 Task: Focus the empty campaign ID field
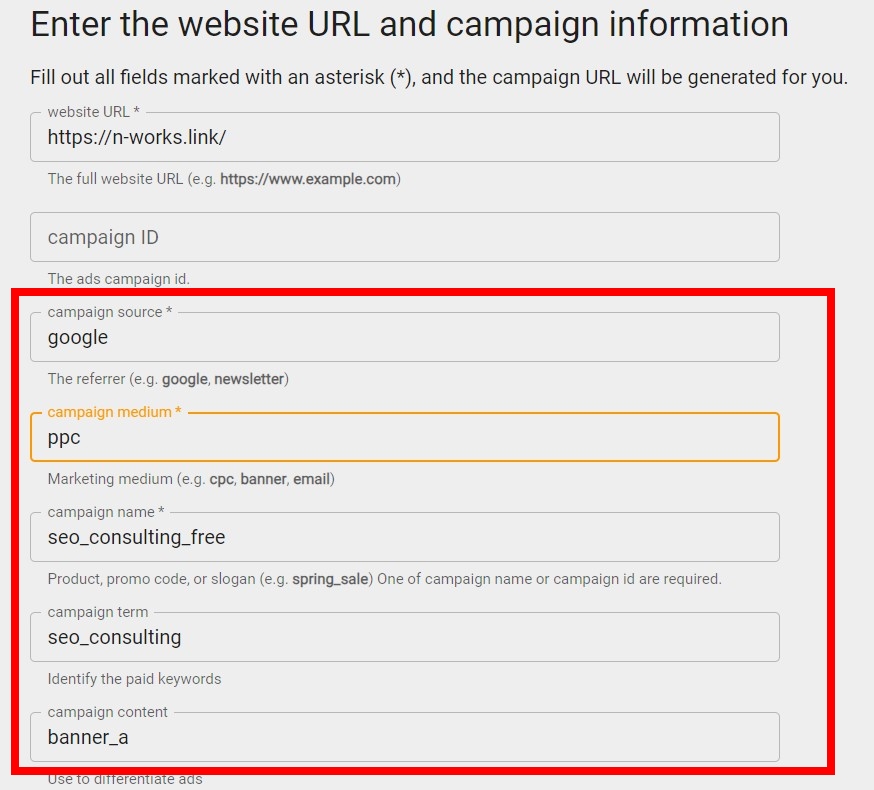click(x=404, y=238)
